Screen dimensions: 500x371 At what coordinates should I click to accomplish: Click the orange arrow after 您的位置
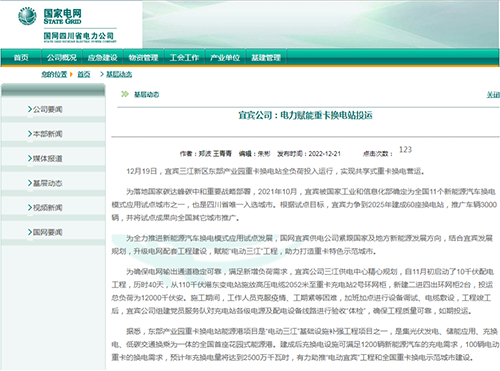71,74
